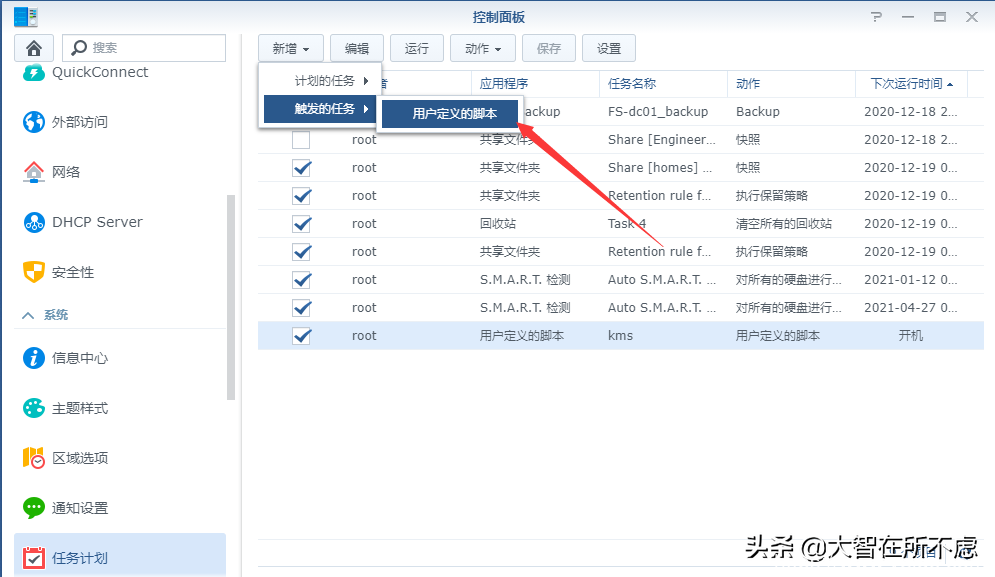This screenshot has width=995, height=577.
Task: Click into the 搜索 search field
Action: (144, 48)
